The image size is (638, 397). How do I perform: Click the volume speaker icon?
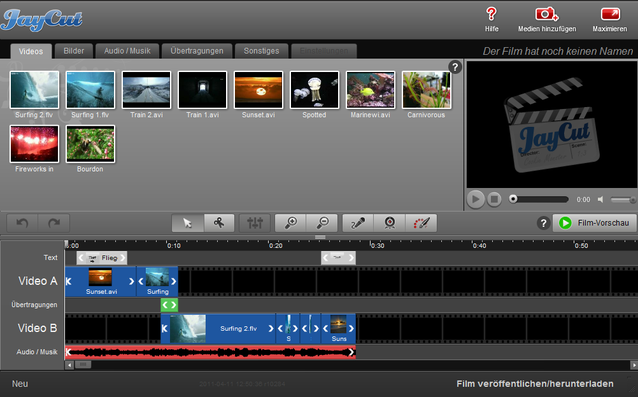[x=601, y=199]
